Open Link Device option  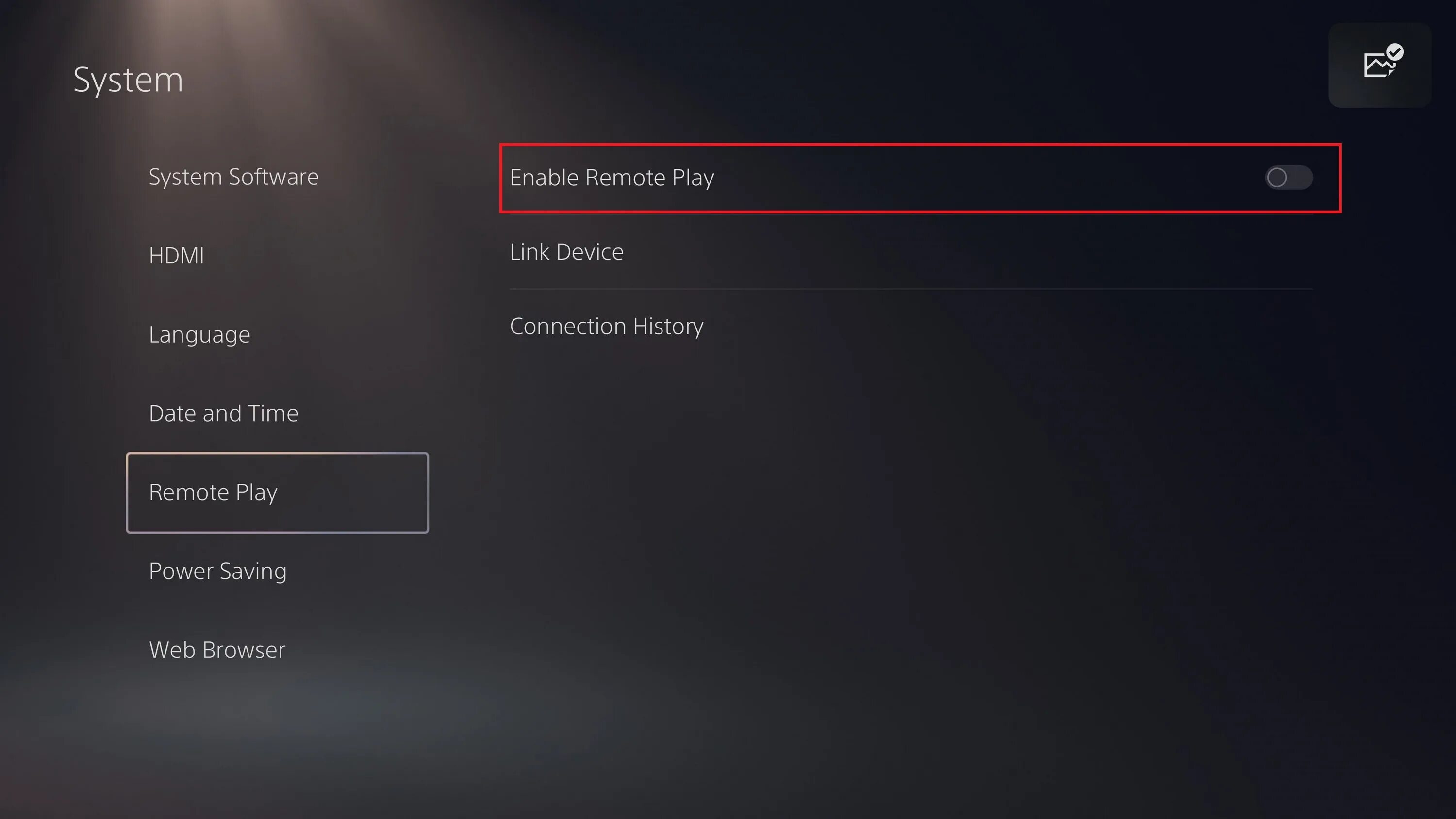[566, 251]
